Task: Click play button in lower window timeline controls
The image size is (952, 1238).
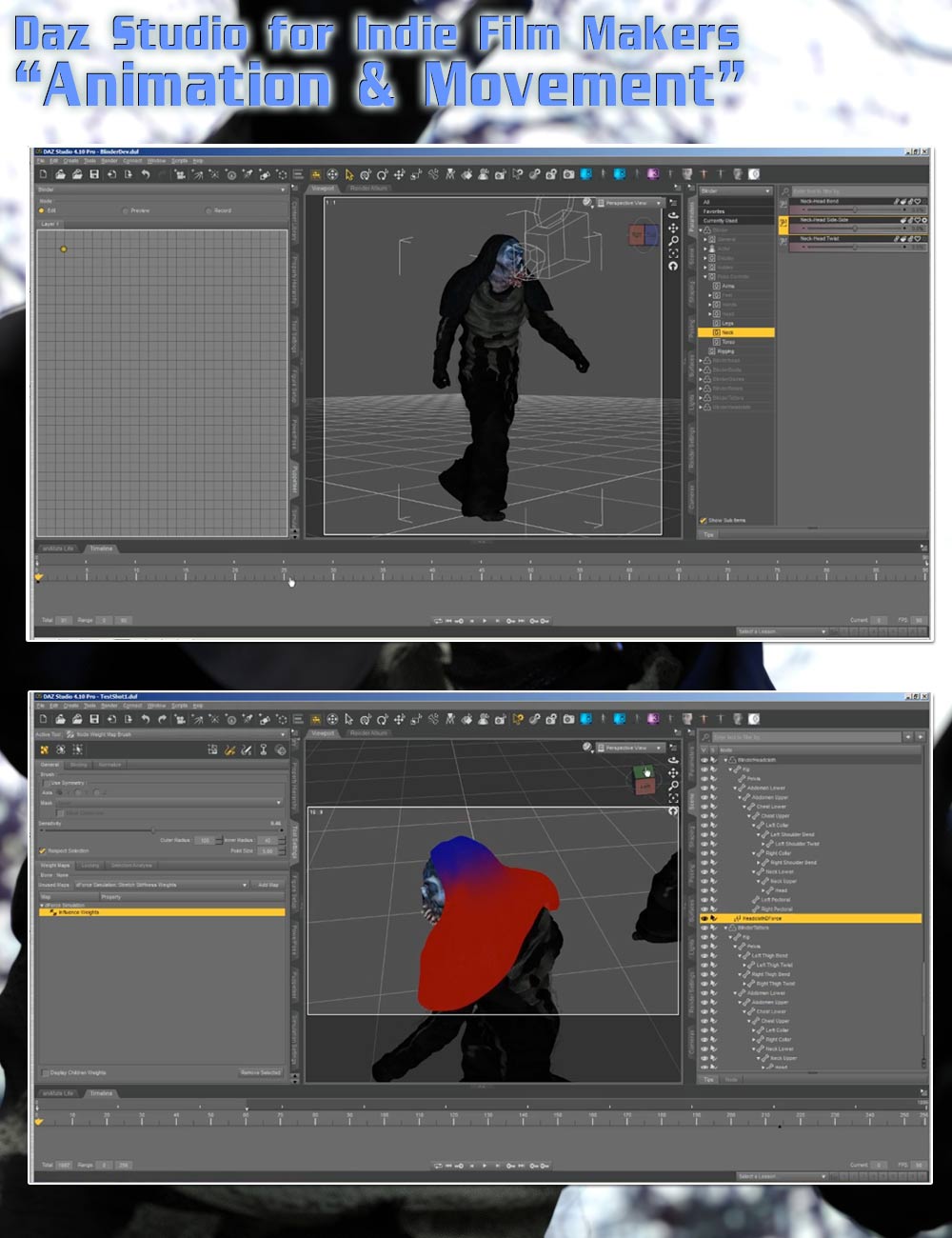Action: click(485, 1165)
